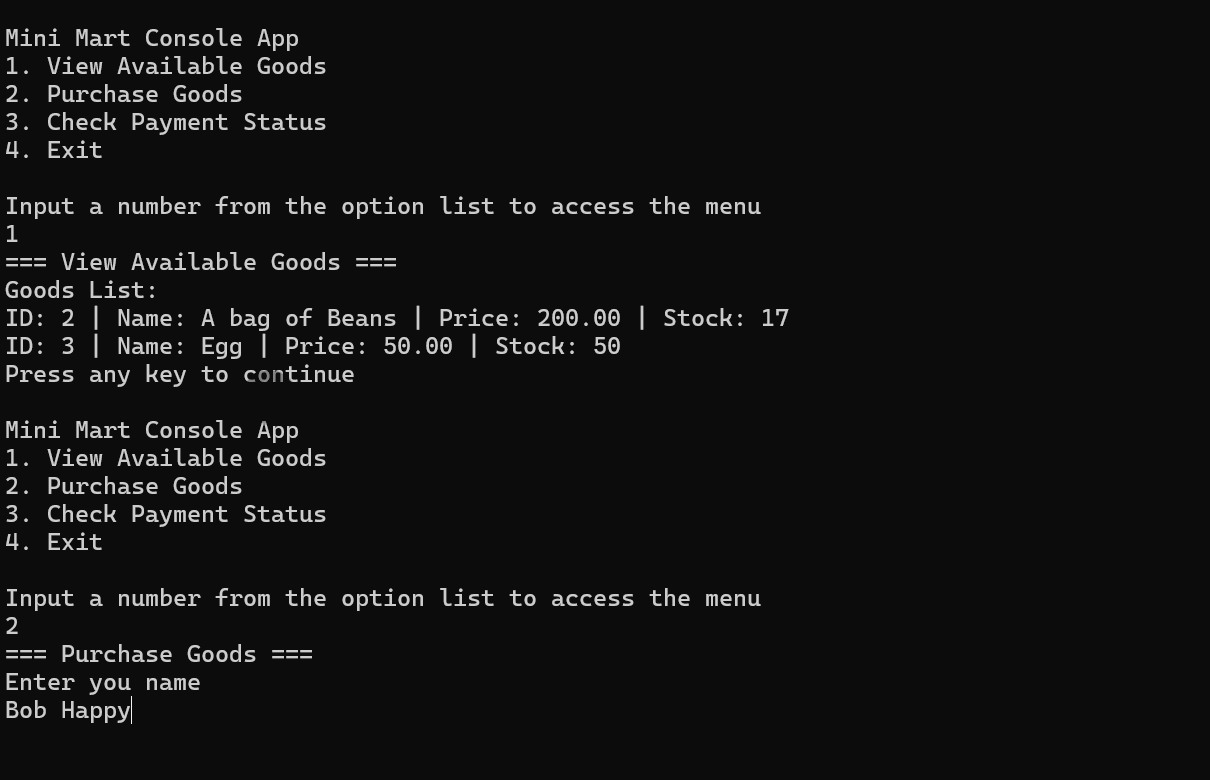Place the cursor right after "Bob Happy"

pos(131,710)
